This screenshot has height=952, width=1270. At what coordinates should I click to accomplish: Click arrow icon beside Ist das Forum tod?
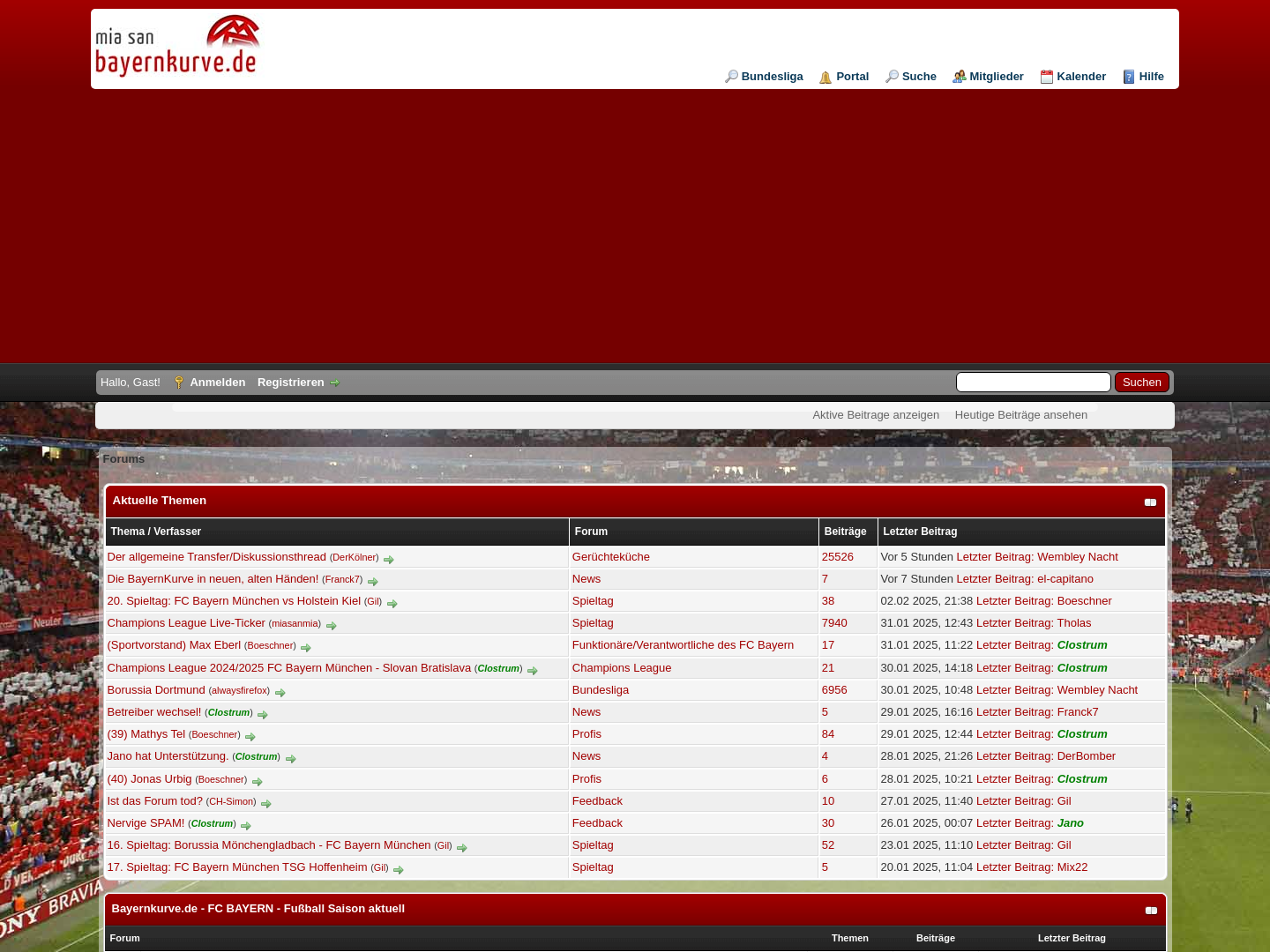tap(265, 804)
